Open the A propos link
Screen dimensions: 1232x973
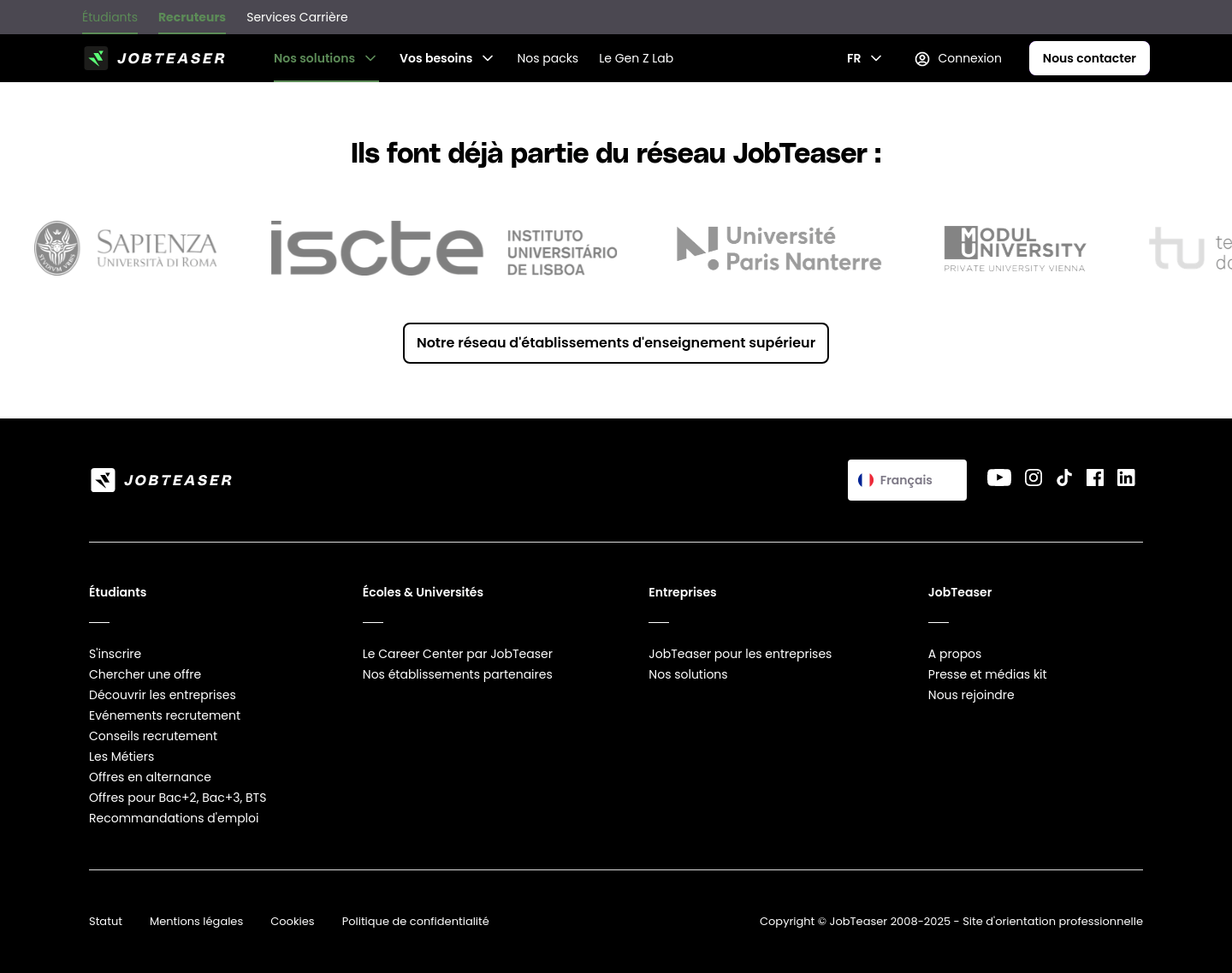click(x=955, y=654)
